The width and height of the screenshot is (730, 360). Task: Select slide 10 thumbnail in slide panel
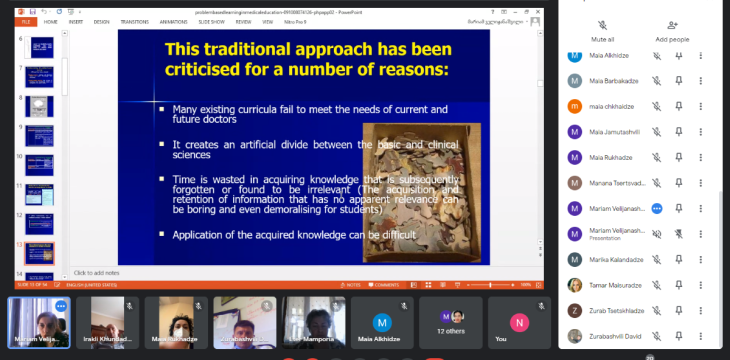click(40, 165)
